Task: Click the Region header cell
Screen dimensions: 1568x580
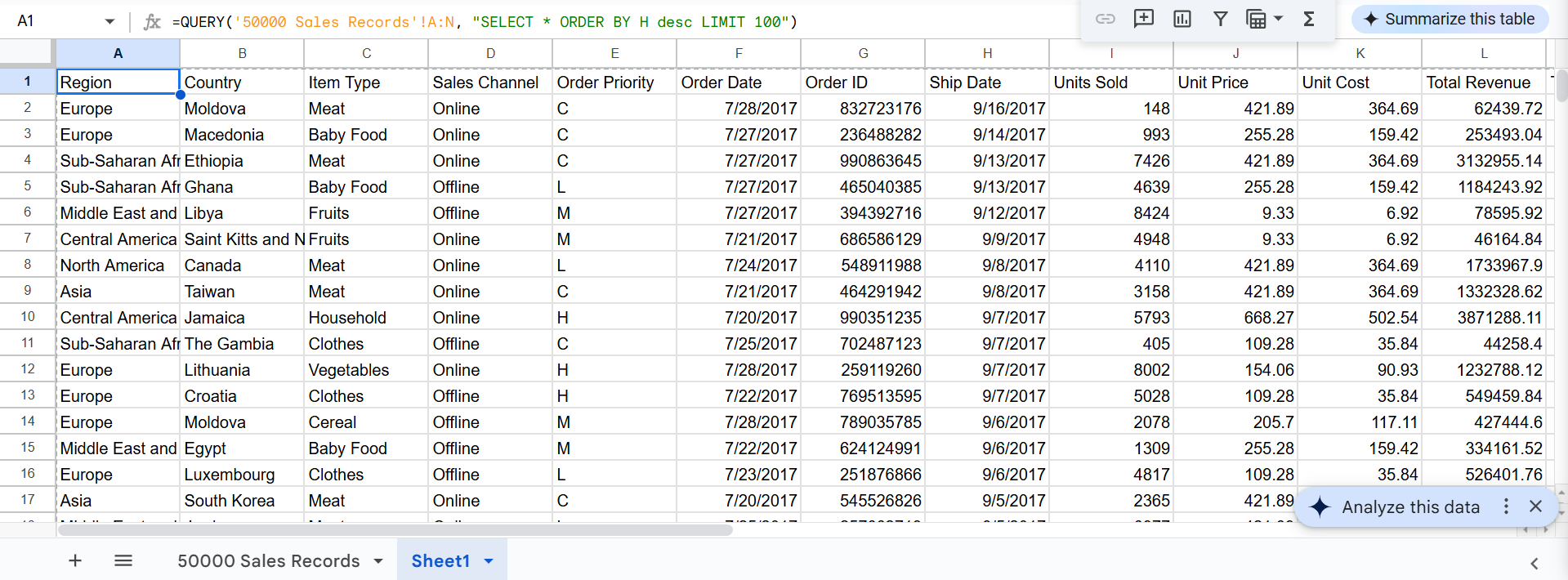Action: pos(118,82)
